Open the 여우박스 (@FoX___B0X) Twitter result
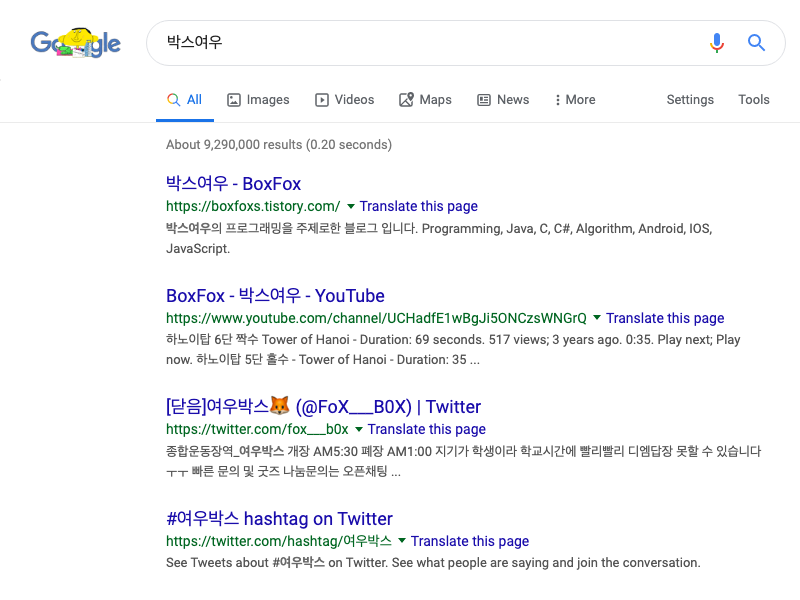Image resolution: width=800 pixels, height=600 pixels. pos(323,407)
